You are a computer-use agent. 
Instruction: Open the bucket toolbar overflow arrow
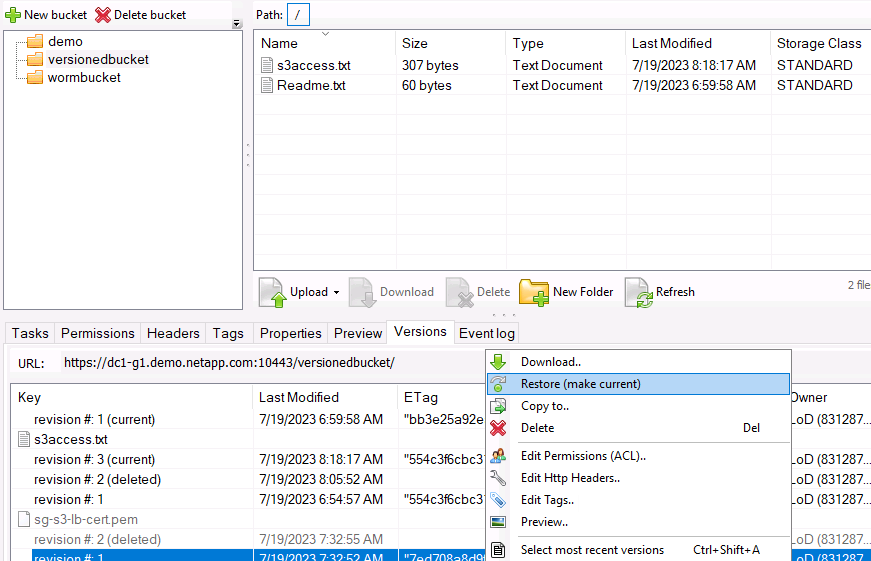237,23
